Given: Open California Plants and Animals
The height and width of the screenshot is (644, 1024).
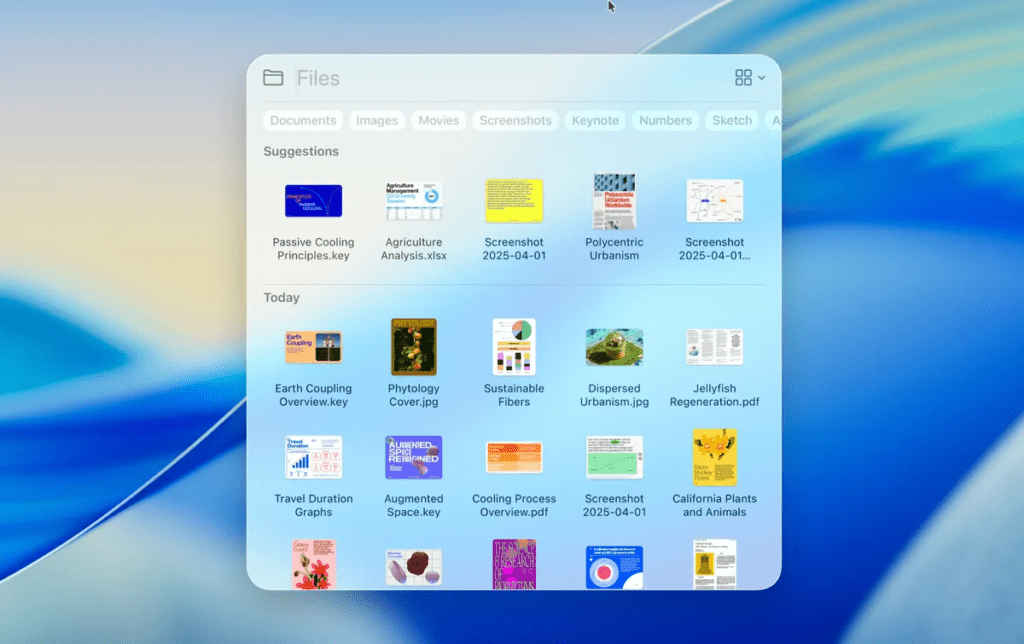Looking at the screenshot, I should pos(714,474).
